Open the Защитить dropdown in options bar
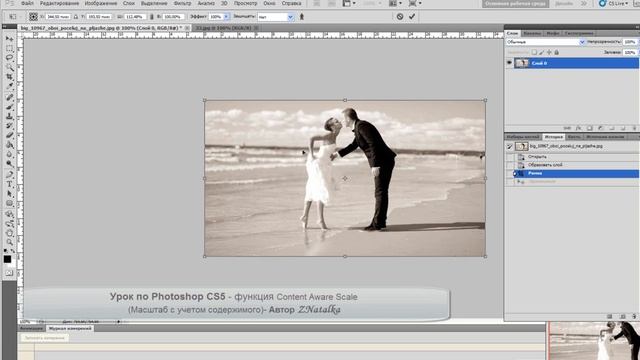The image size is (640, 360). [276, 17]
